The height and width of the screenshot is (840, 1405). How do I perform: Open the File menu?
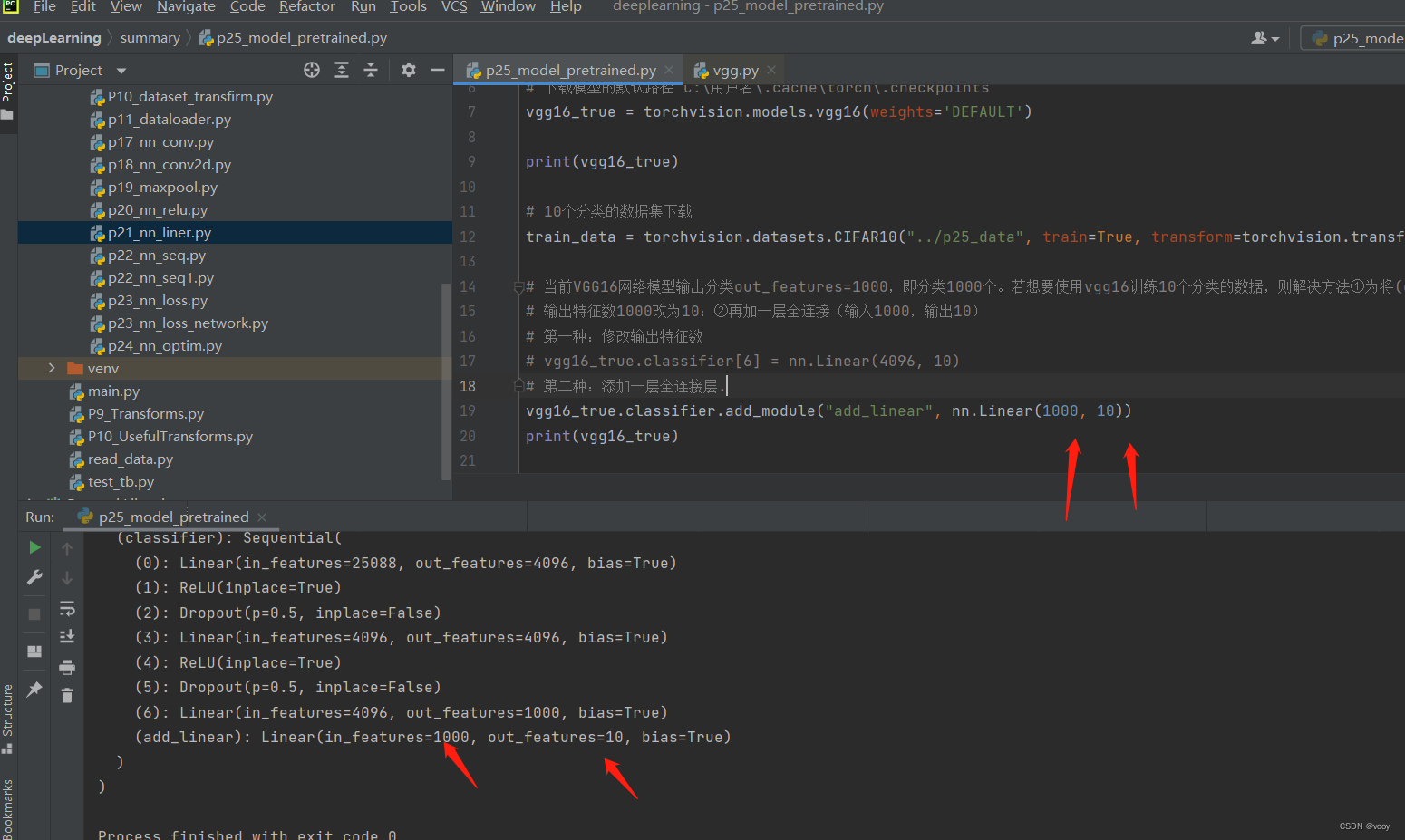44,6
